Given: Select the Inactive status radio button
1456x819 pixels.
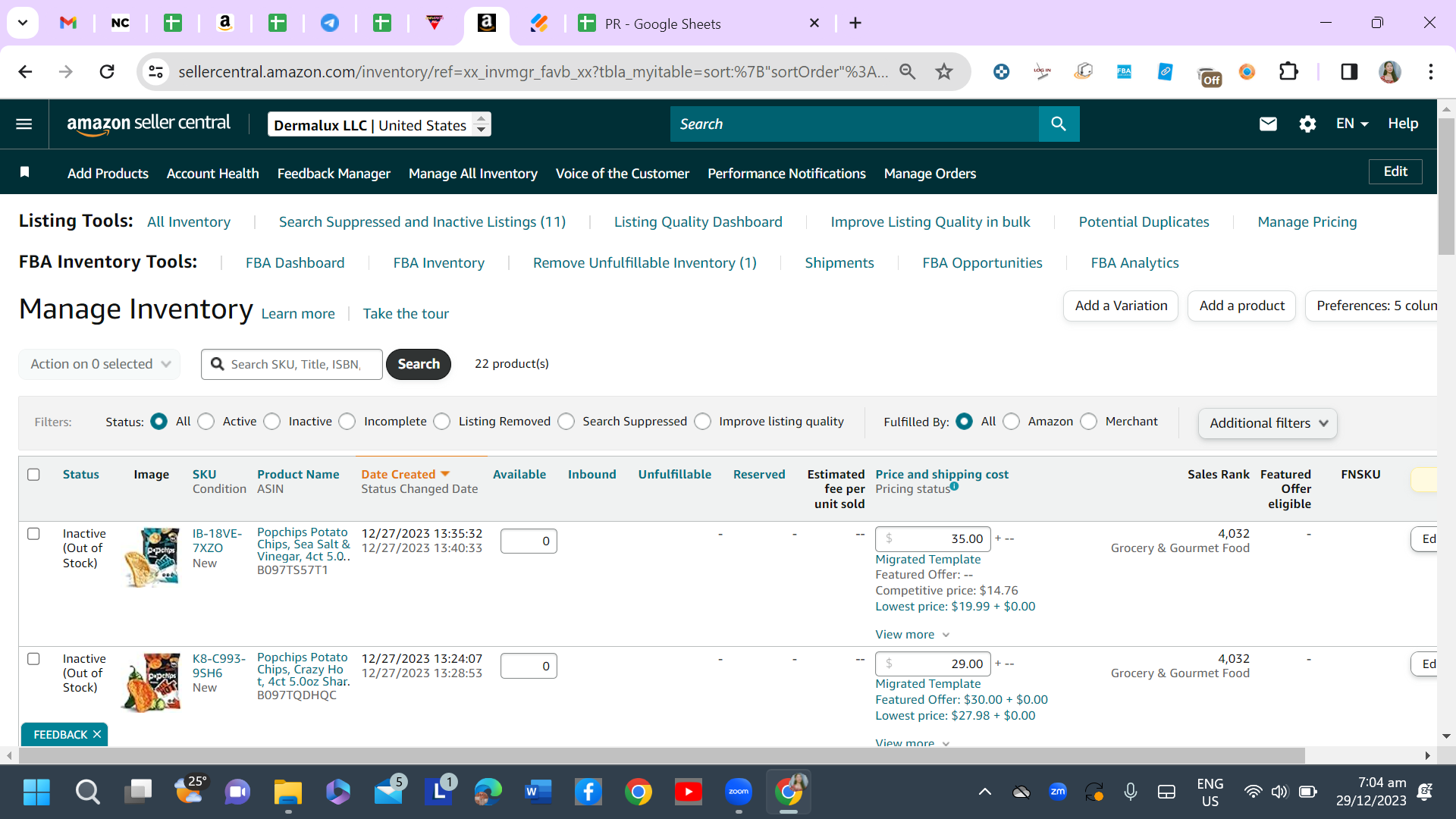Looking at the screenshot, I should click(272, 422).
